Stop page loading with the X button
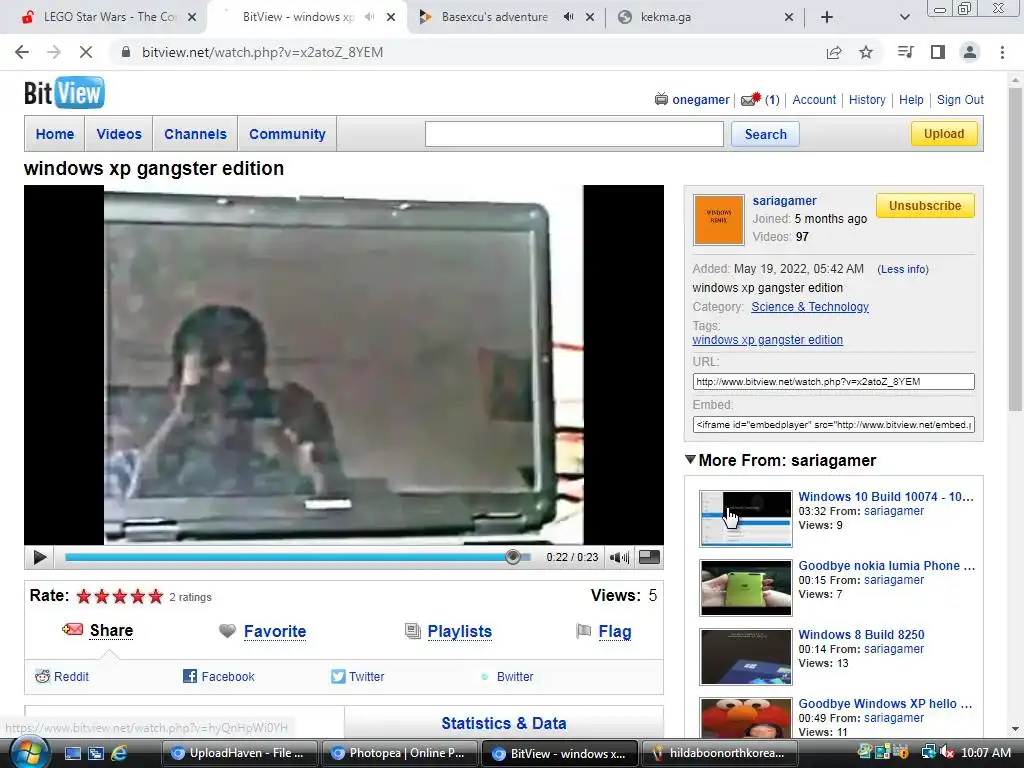Image resolution: width=1024 pixels, height=768 pixels. [86, 52]
